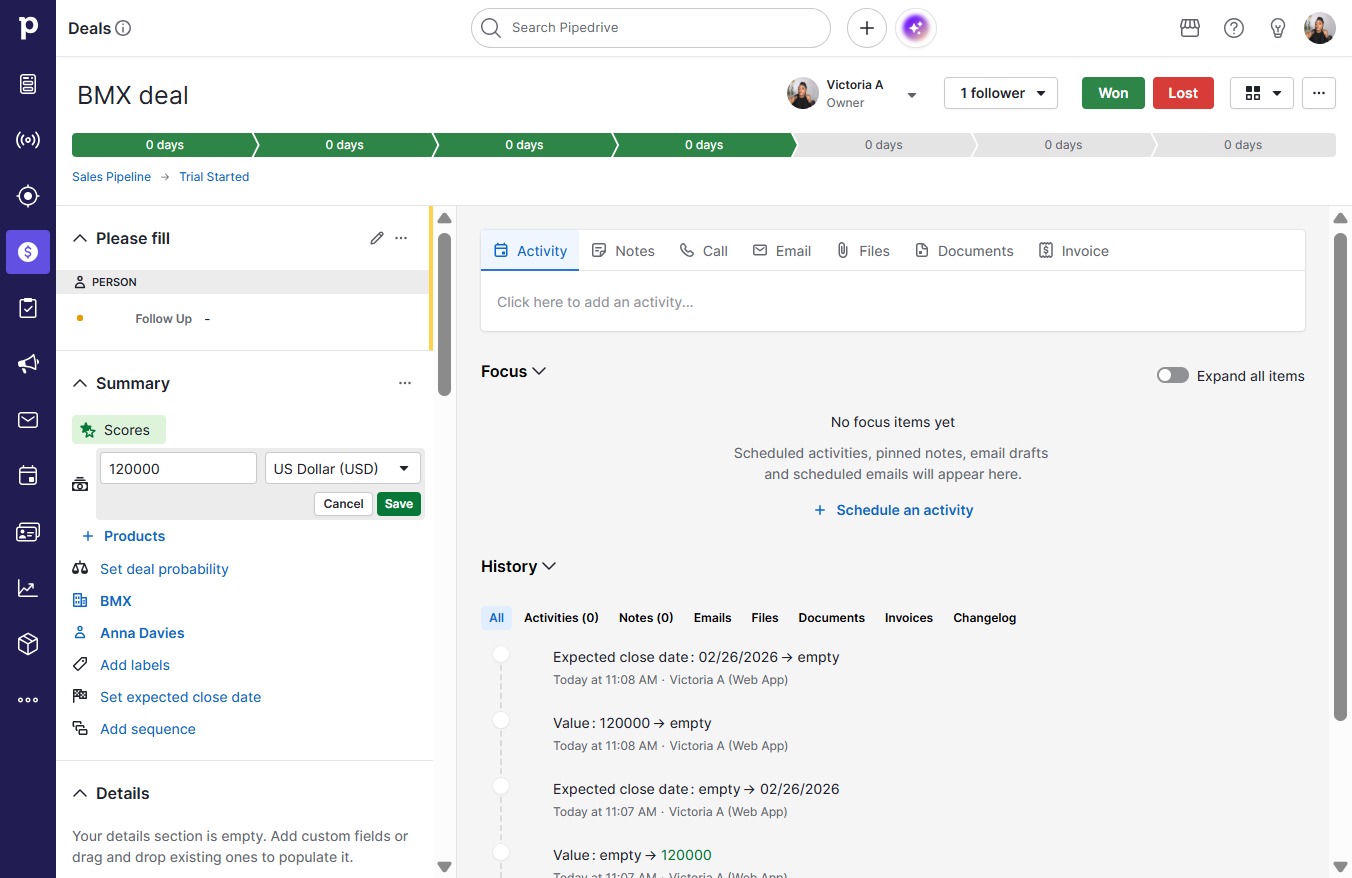The width and height of the screenshot is (1352, 878).
Task: Switch to the Invoice tab
Action: coord(1074,251)
